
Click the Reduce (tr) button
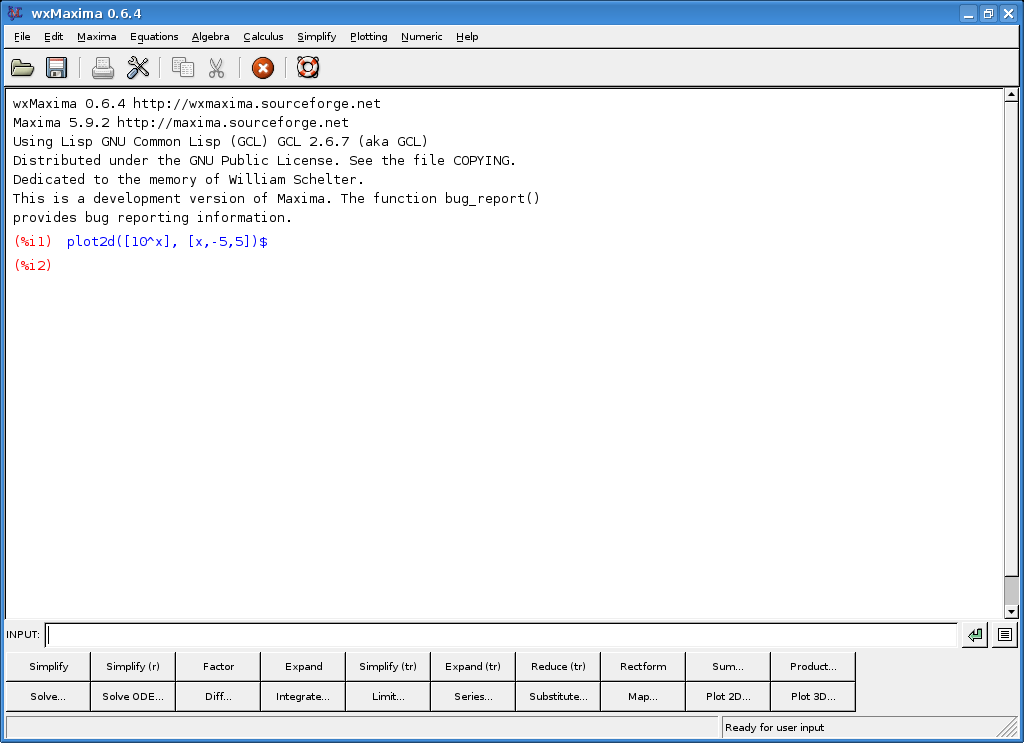[x=558, y=667]
